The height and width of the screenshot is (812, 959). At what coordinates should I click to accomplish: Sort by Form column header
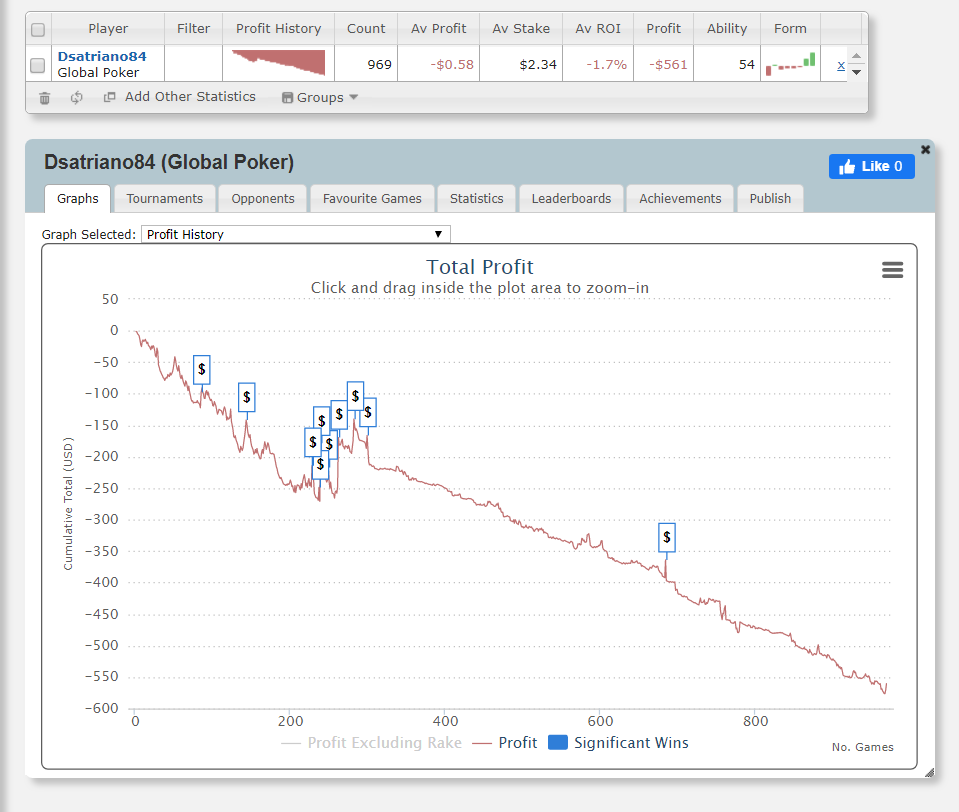pos(790,29)
